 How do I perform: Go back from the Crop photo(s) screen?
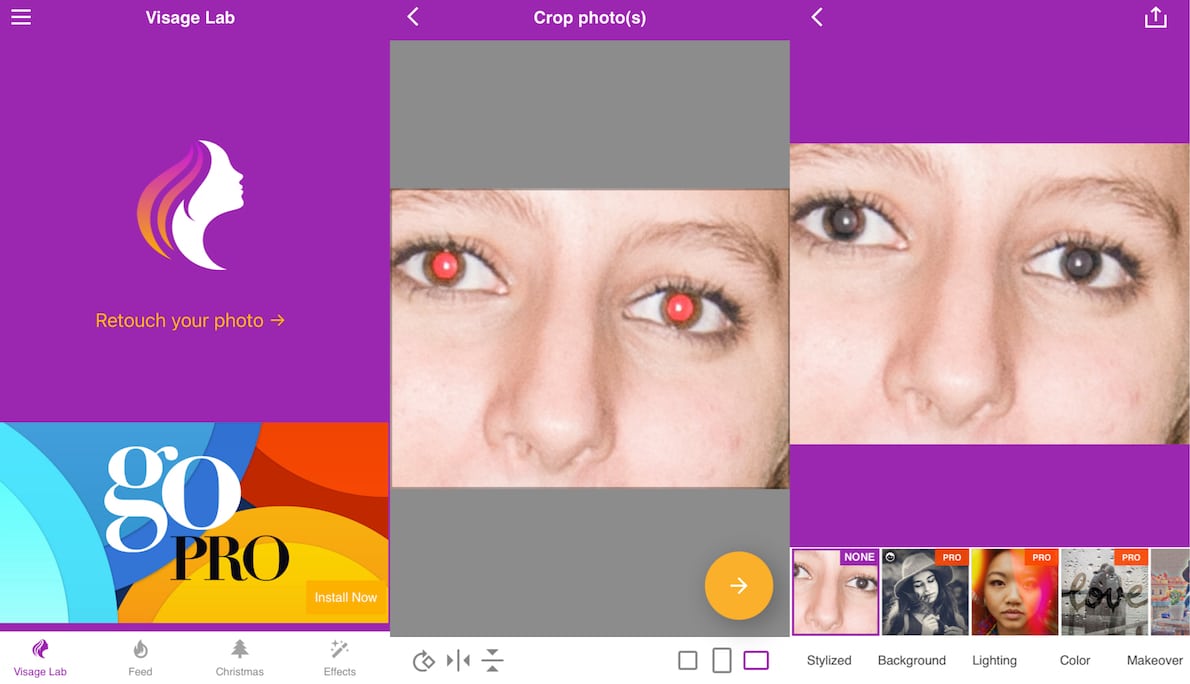pos(413,17)
